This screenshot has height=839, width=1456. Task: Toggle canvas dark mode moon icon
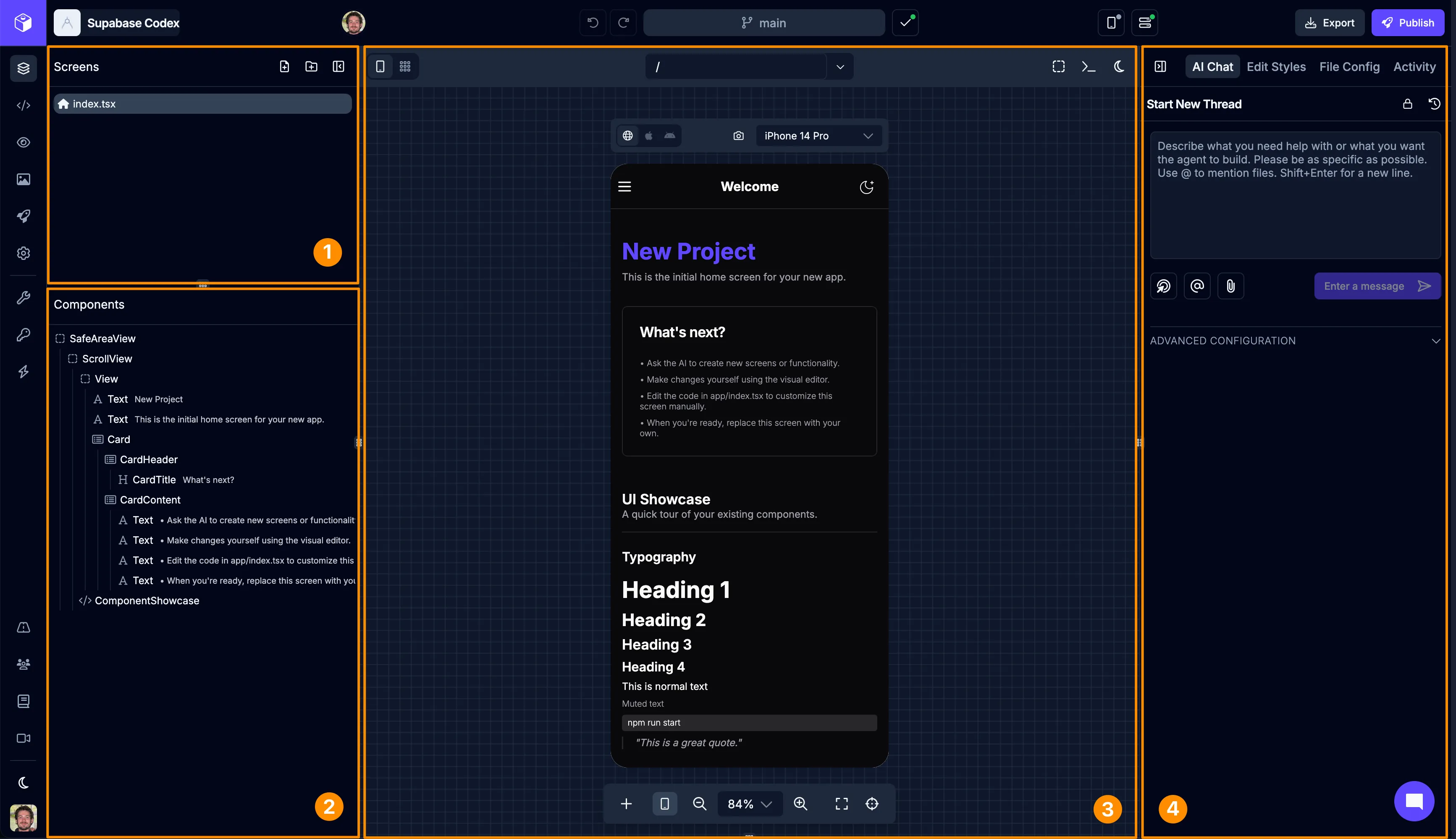(1119, 67)
